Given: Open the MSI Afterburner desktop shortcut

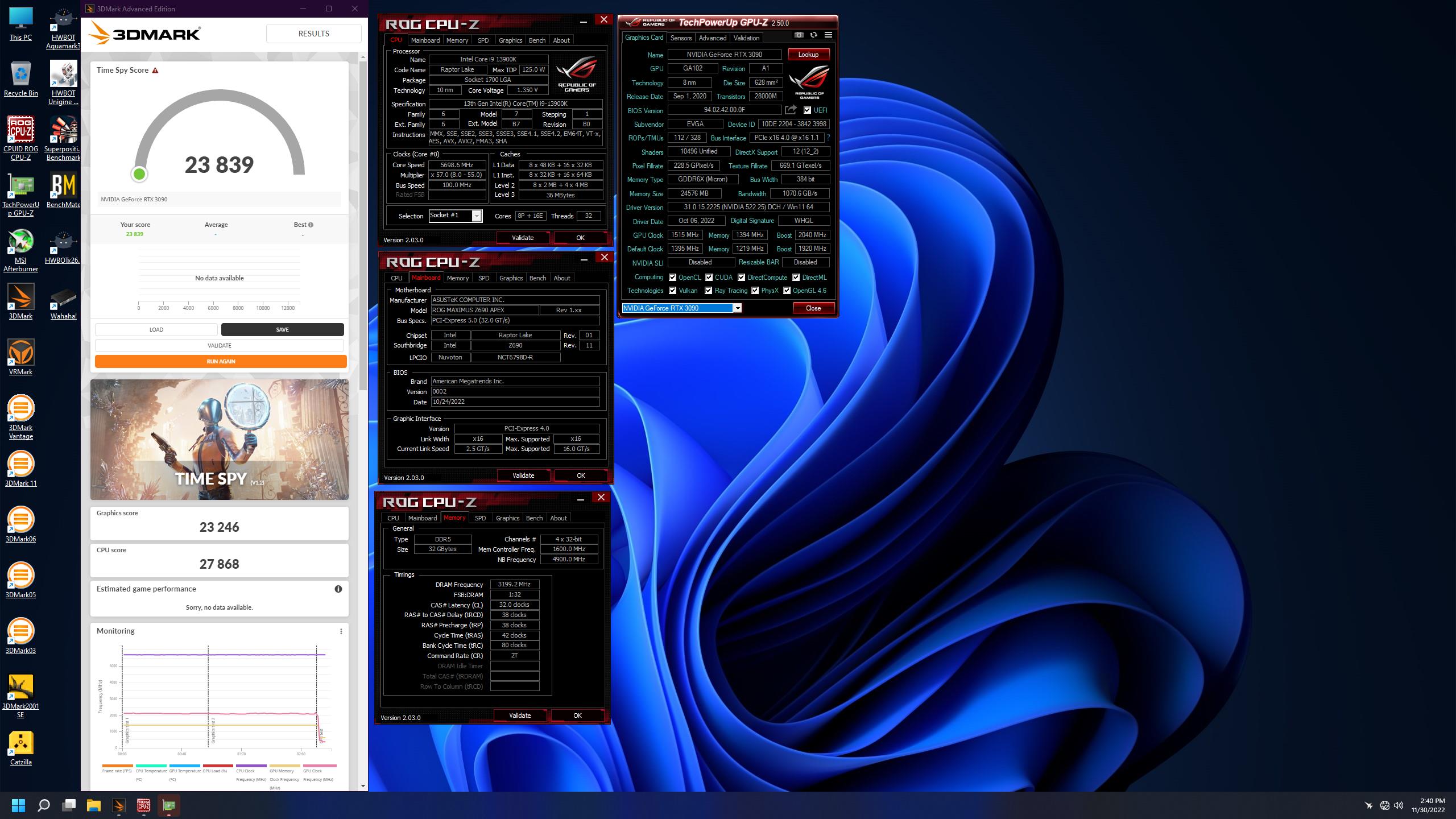Looking at the screenshot, I should tap(21, 250).
